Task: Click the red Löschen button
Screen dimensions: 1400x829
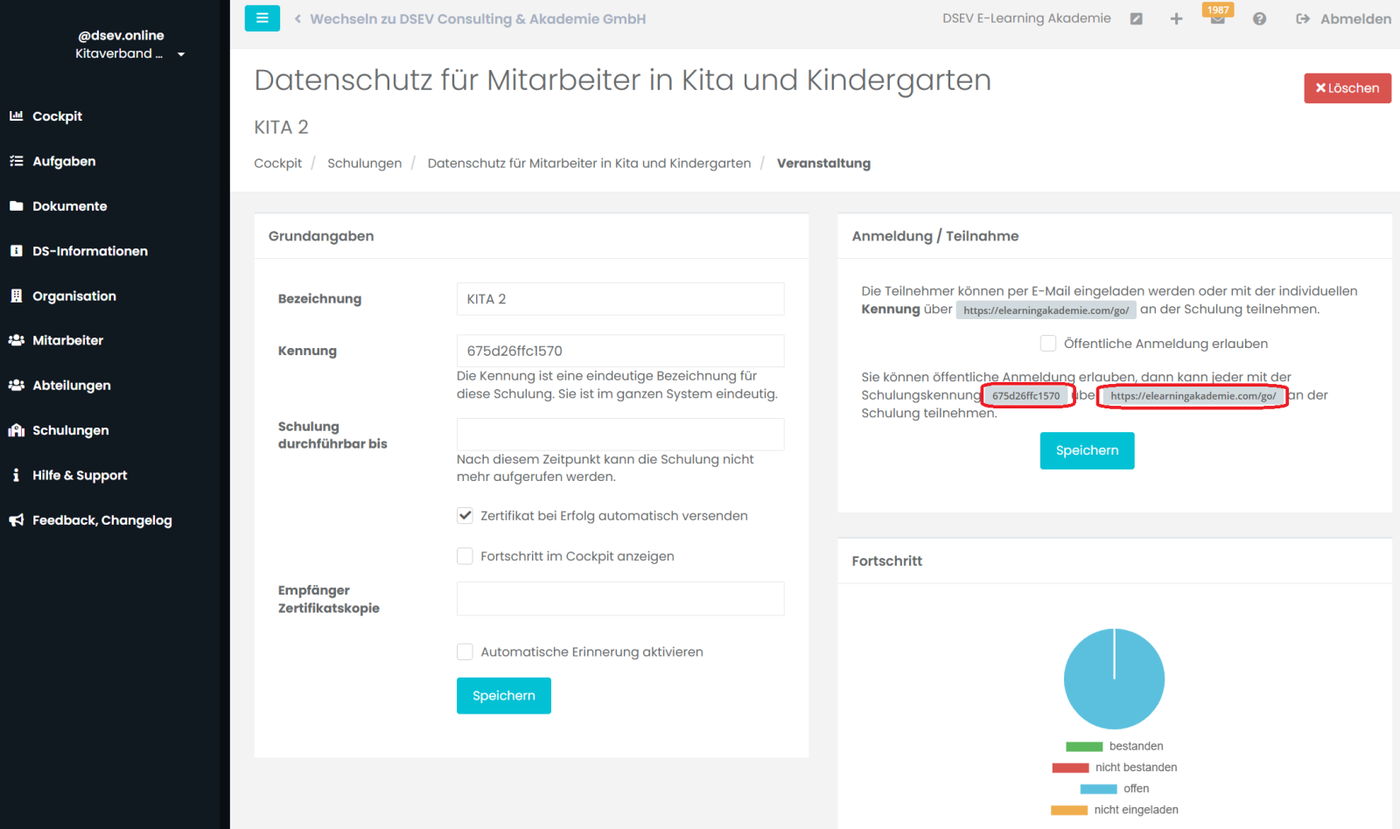Action: 1347,88
